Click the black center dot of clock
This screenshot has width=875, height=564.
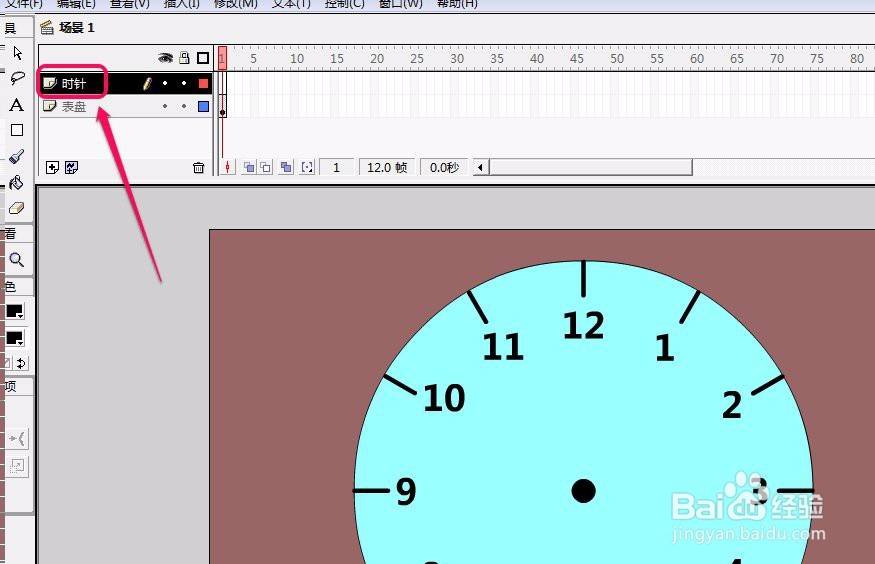coord(584,491)
